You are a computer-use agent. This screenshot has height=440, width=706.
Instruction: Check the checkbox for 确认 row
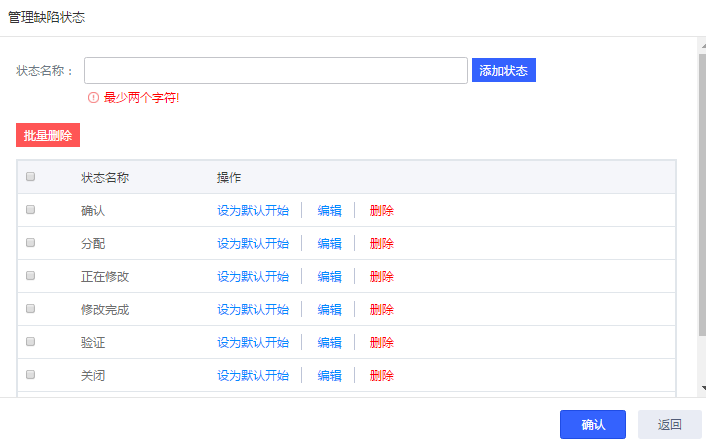click(30, 210)
